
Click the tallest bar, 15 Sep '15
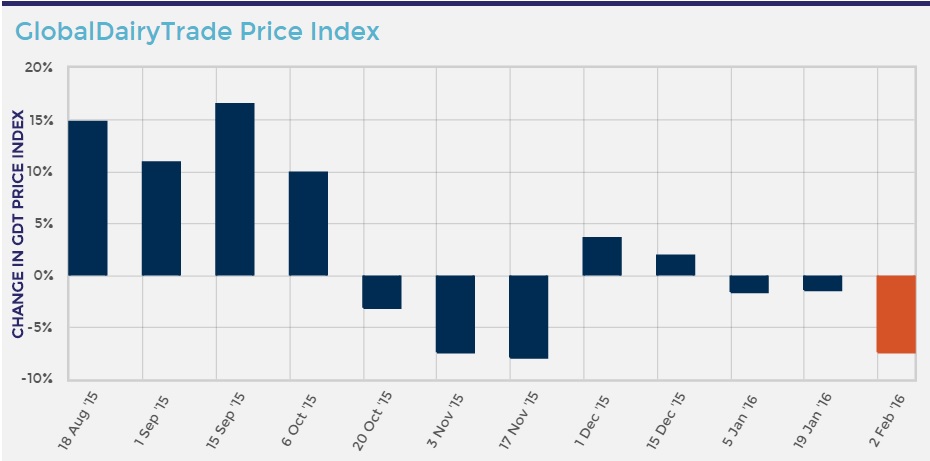[x=235, y=189]
